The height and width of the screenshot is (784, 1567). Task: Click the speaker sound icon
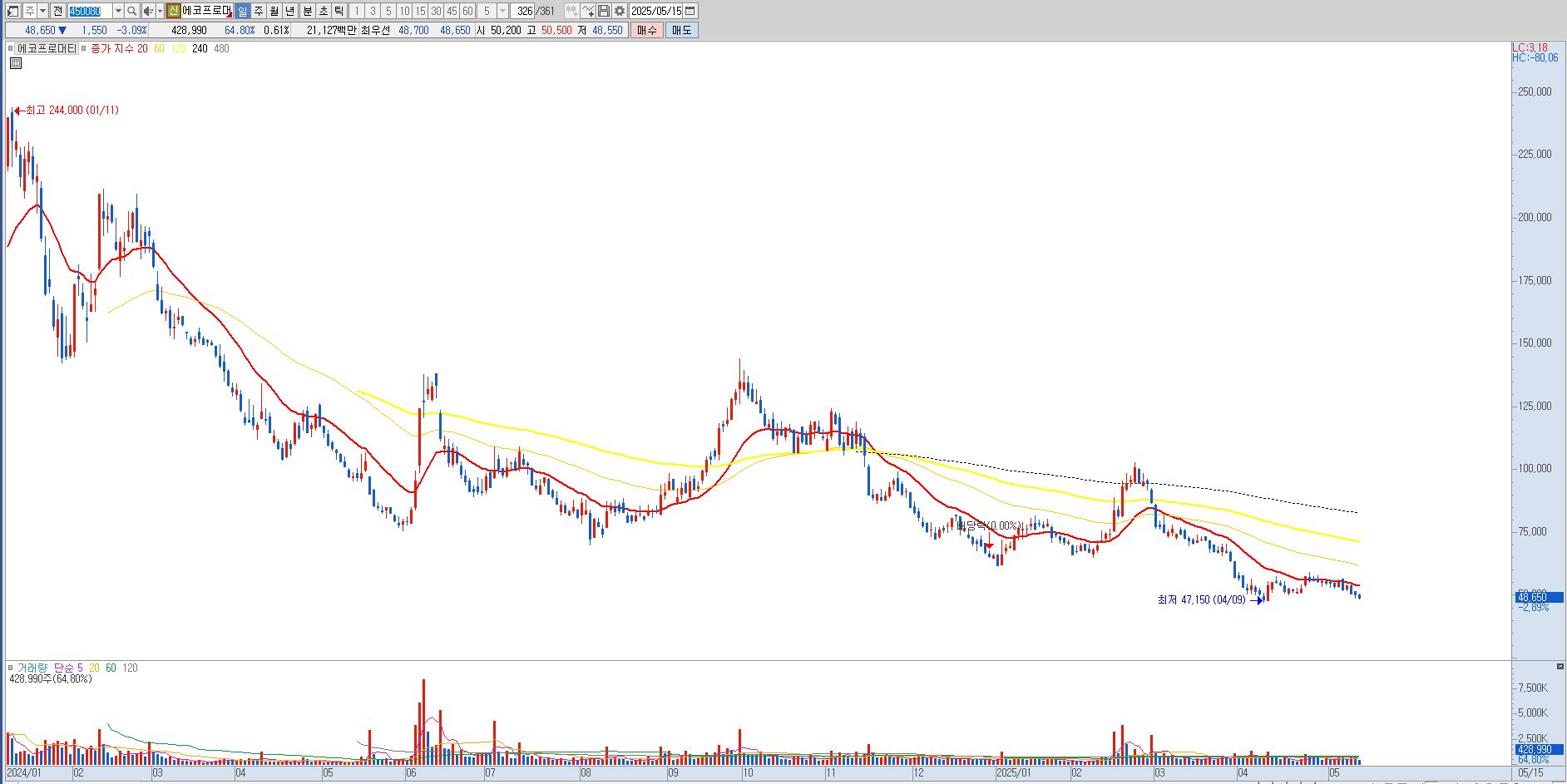(x=148, y=11)
